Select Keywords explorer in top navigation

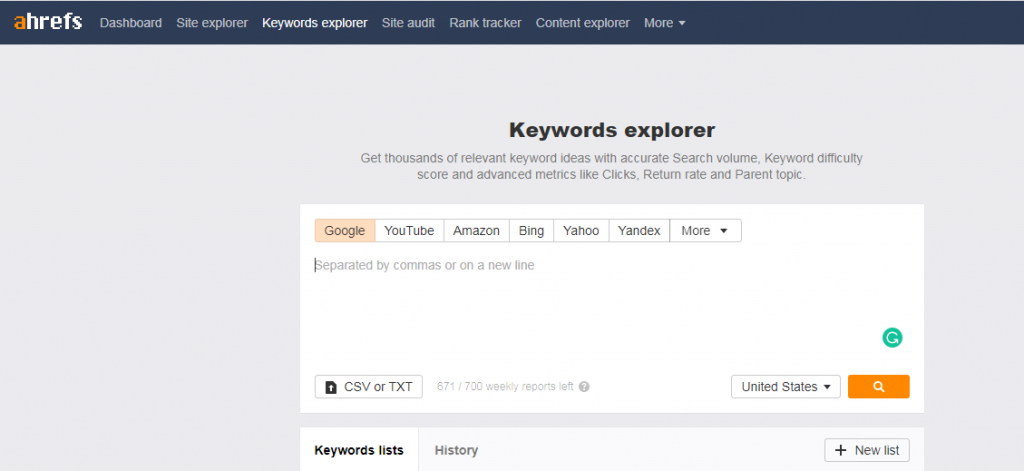315,23
